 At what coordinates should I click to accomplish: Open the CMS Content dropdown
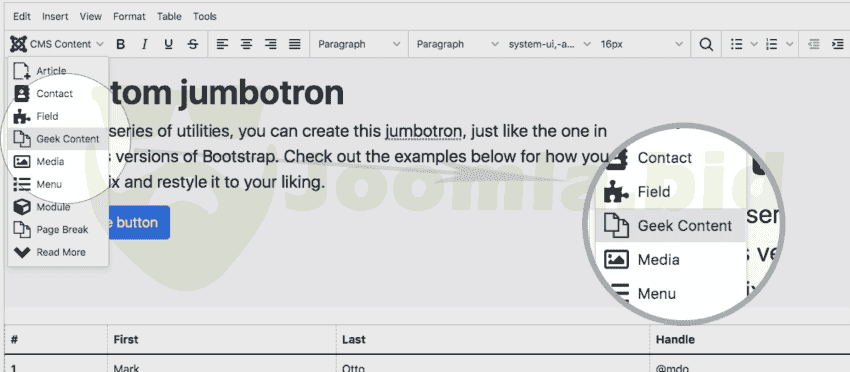click(57, 44)
